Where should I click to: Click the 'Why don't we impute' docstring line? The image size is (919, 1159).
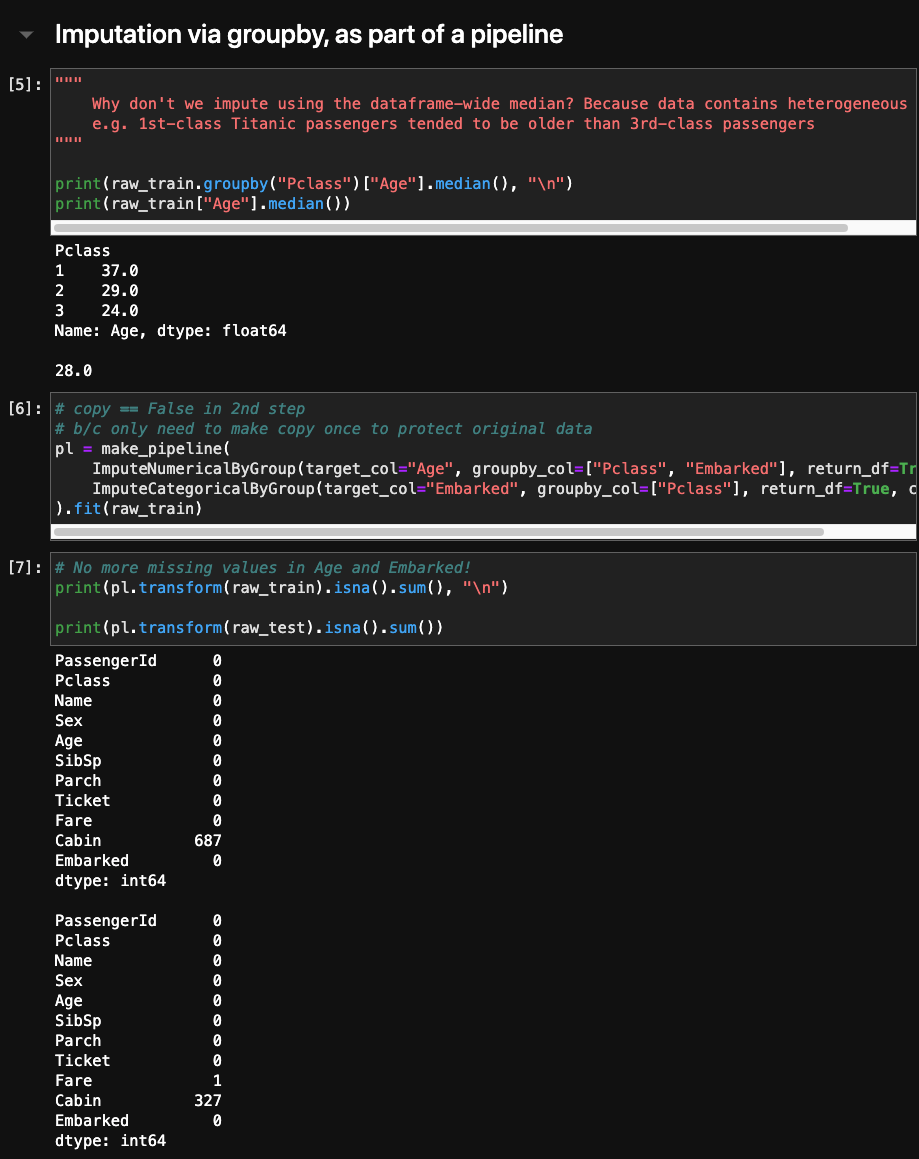pos(501,103)
